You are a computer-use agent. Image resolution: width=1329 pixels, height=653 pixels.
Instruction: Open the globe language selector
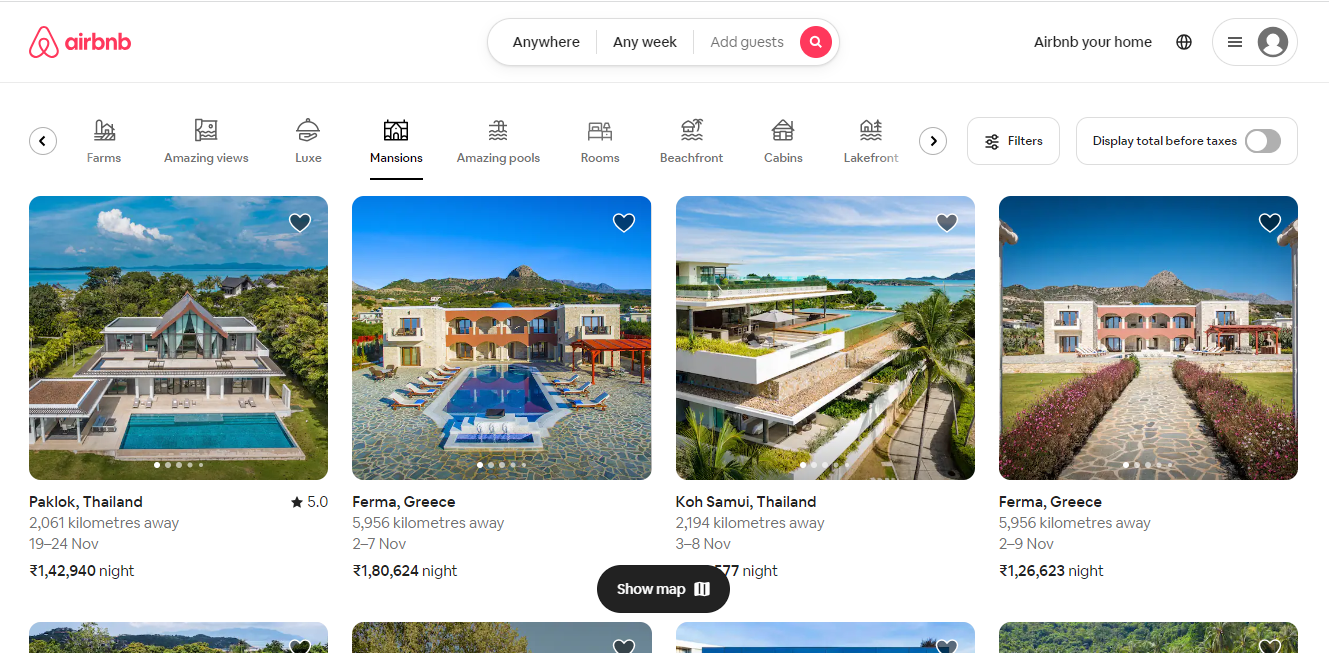pyautogui.click(x=1184, y=42)
